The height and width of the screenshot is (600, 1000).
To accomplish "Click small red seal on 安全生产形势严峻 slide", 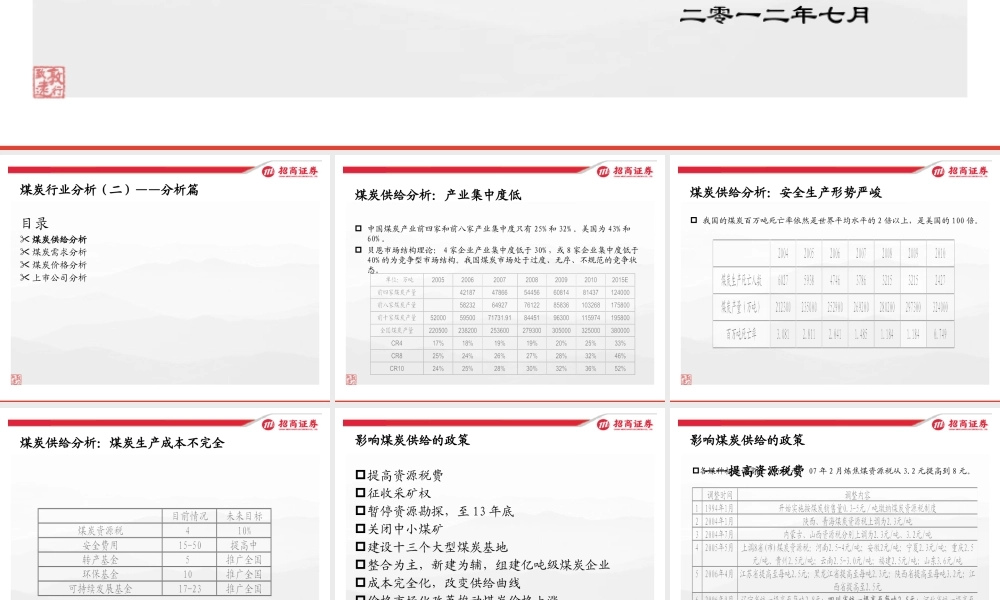I will pos(686,379).
